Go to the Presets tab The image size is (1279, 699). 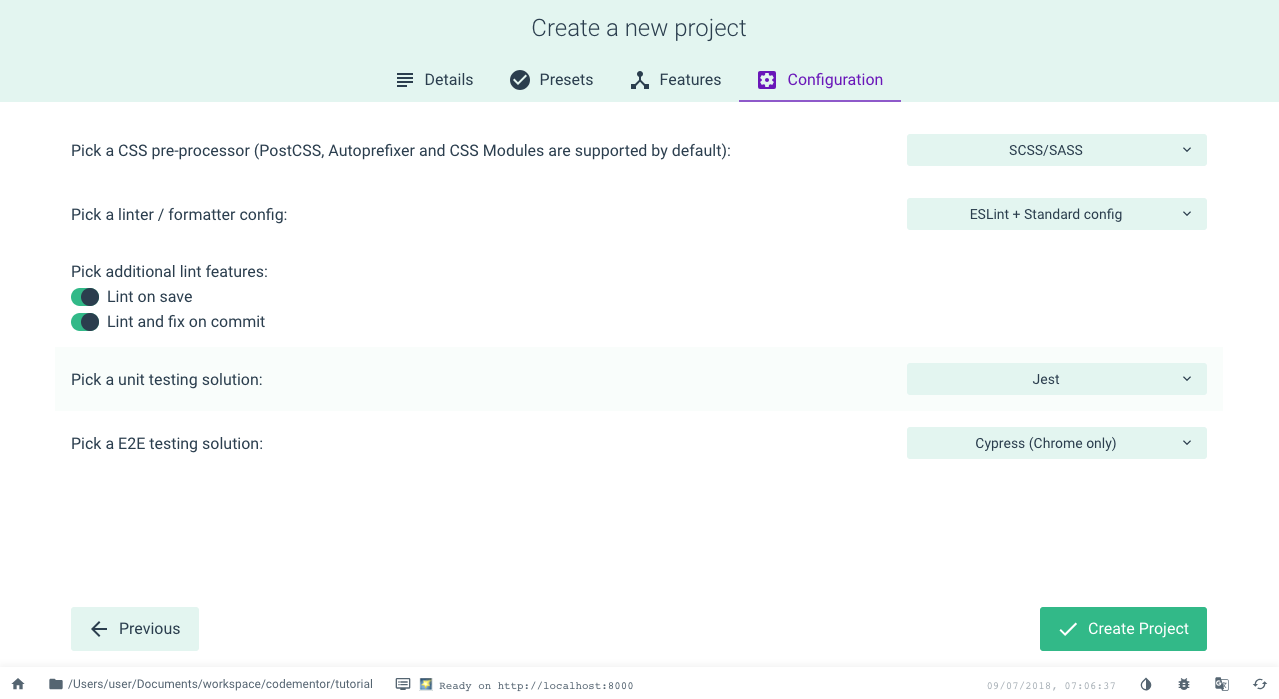click(x=552, y=80)
